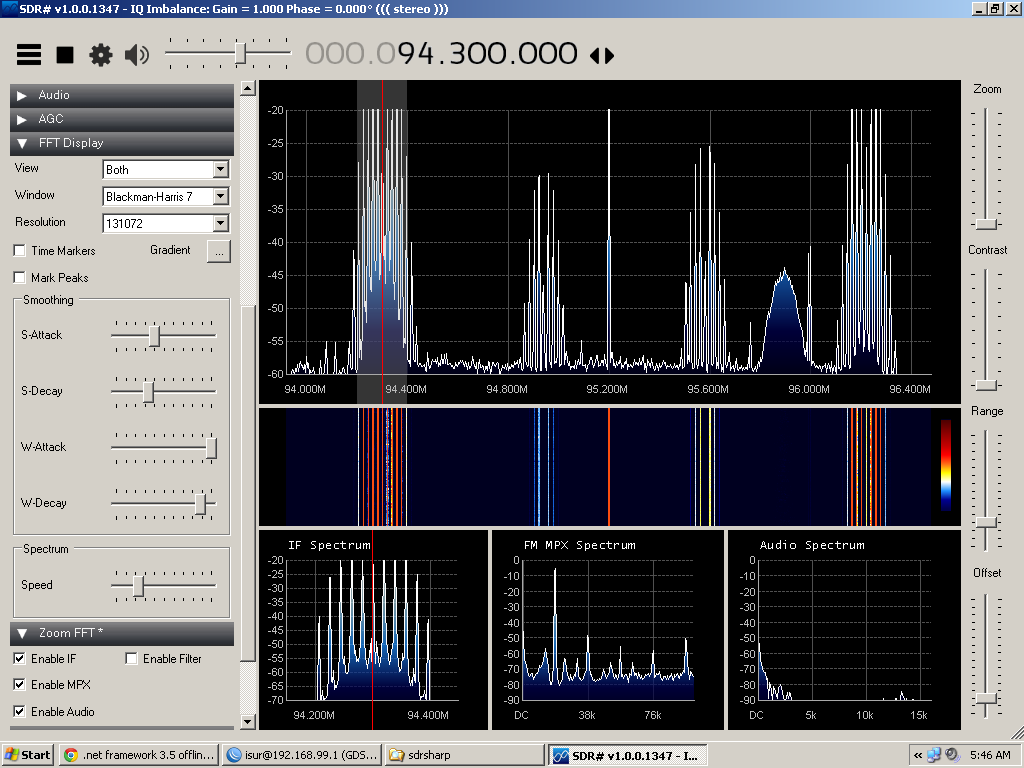This screenshot has height=768, width=1024.
Task: Click the Windows Start button
Action: 28,755
